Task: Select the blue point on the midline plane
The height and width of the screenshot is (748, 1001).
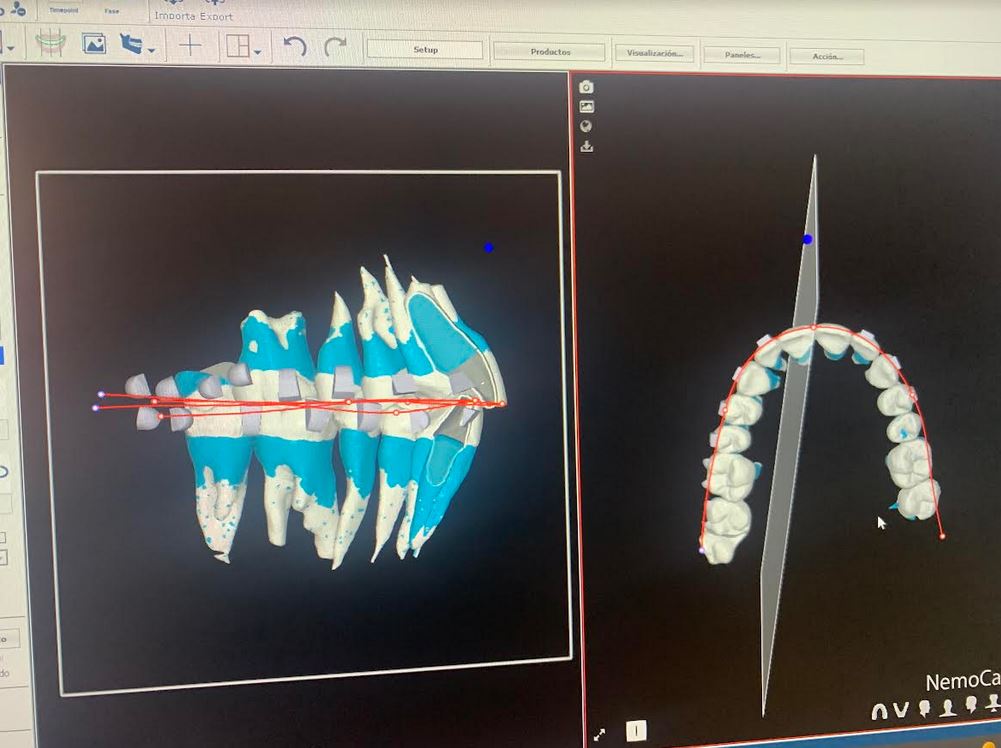Action: pos(808,239)
